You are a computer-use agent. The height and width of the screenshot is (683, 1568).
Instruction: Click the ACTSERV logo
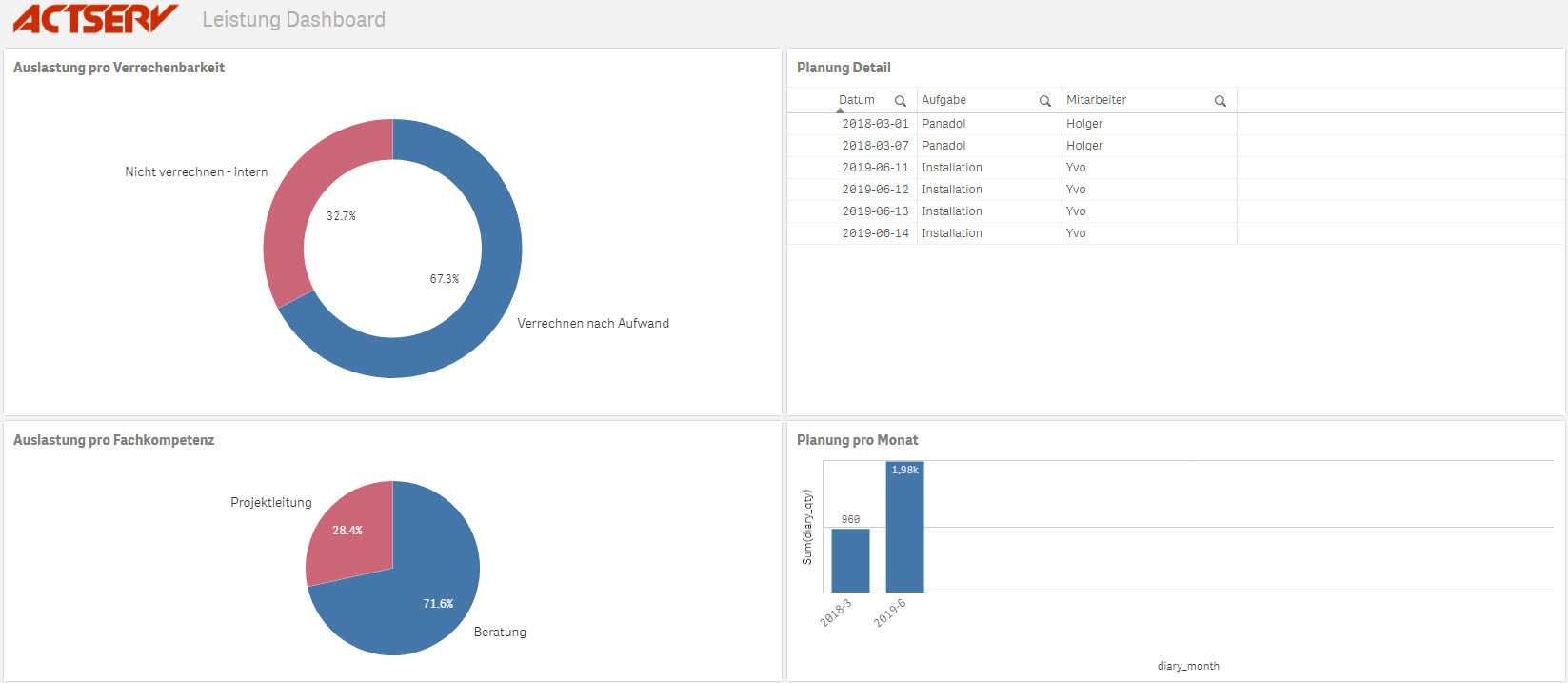point(95,19)
